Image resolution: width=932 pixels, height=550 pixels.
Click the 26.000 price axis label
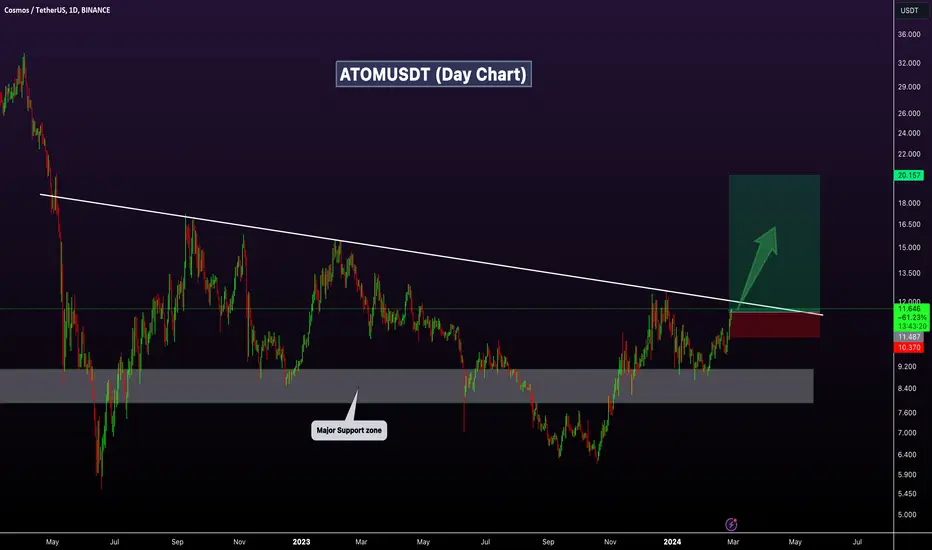click(909, 113)
